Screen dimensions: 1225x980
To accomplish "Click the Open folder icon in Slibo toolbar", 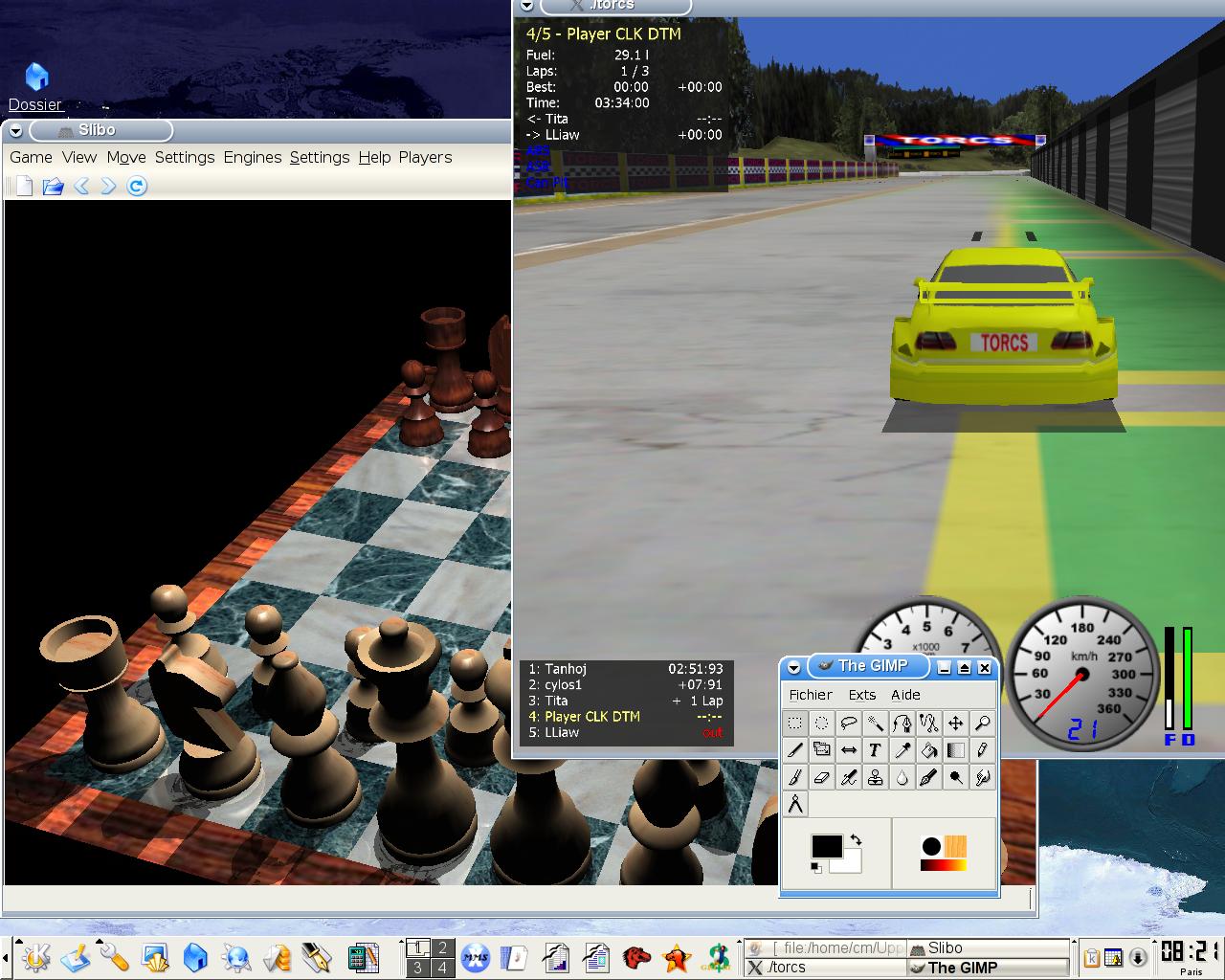I will pos(53,186).
